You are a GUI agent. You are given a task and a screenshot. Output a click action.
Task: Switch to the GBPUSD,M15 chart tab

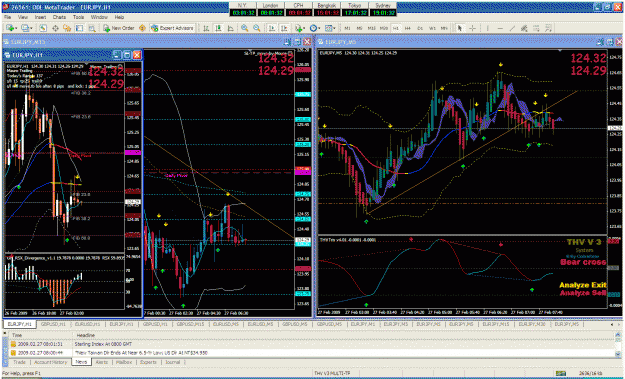click(191, 324)
